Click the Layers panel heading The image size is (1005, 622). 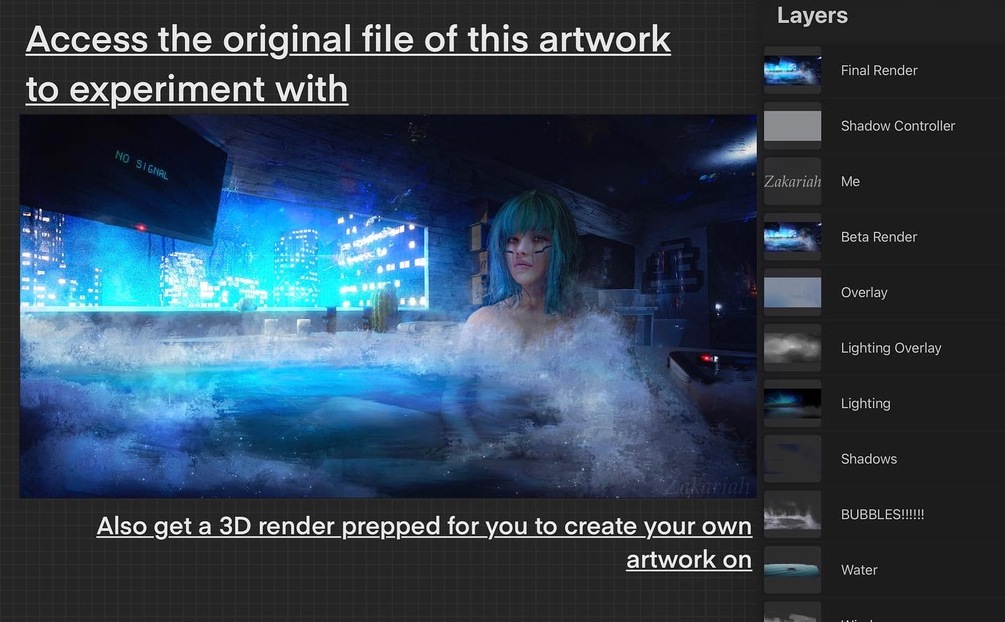coord(812,15)
